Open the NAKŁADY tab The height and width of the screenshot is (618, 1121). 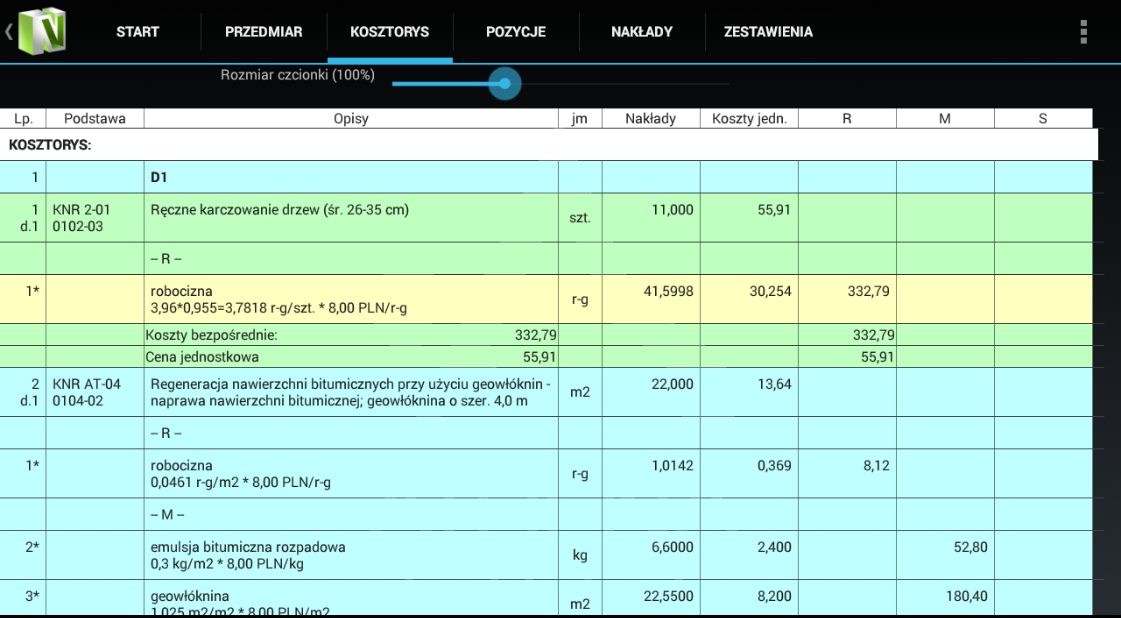[x=642, y=31]
